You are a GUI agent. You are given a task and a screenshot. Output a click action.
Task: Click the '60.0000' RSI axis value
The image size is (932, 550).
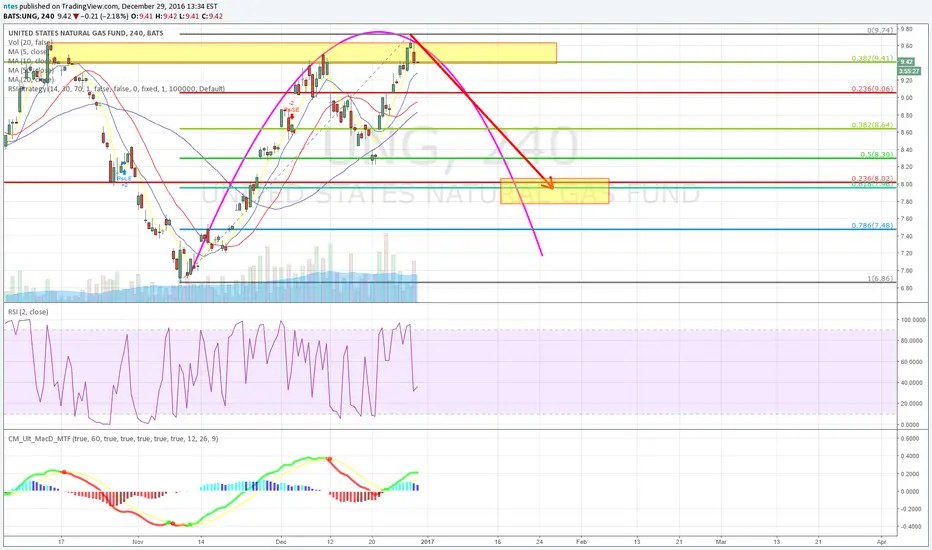click(914, 362)
